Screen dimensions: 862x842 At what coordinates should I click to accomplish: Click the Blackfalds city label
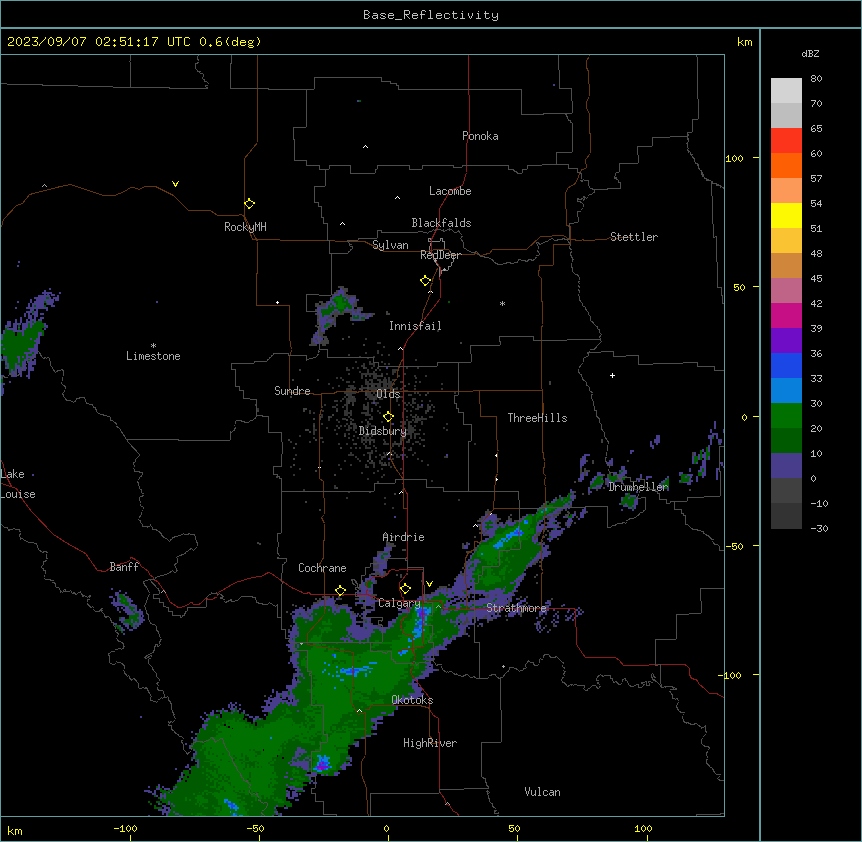coord(441,223)
